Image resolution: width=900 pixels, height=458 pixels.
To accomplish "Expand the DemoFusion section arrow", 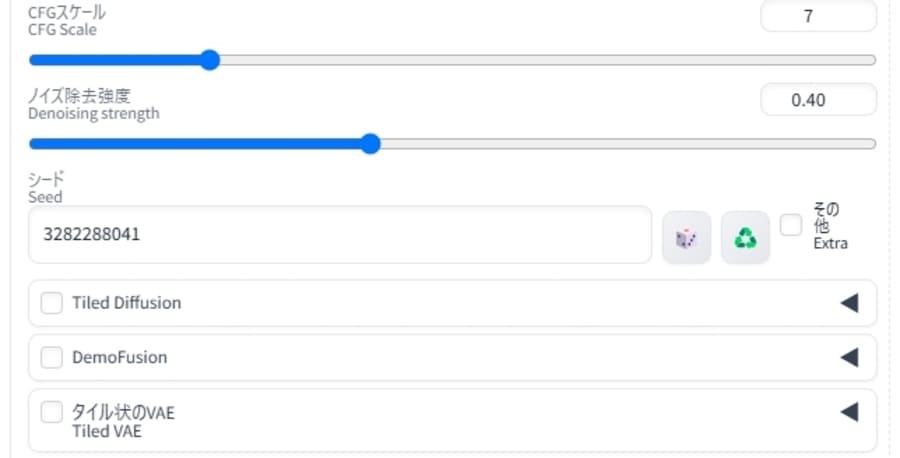I will pyautogui.click(x=849, y=358).
